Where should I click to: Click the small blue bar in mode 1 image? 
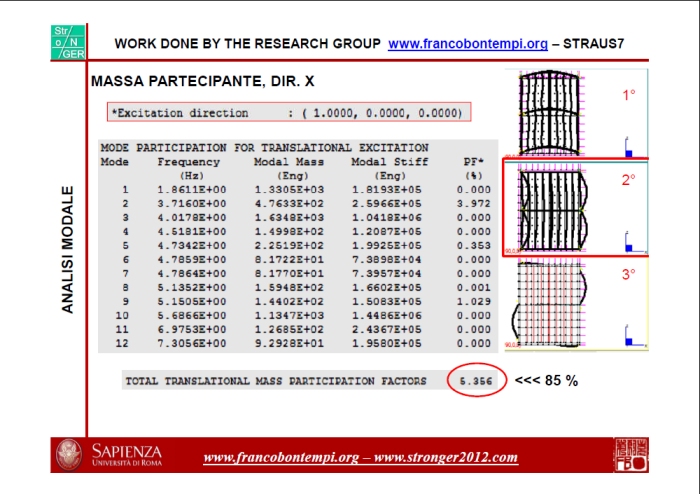coord(630,152)
